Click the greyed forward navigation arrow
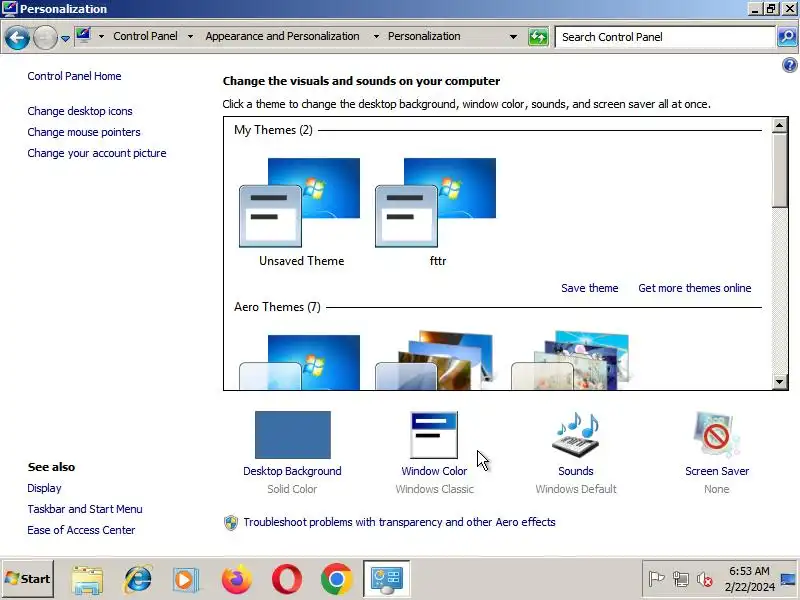The image size is (800, 600). pos(45,37)
